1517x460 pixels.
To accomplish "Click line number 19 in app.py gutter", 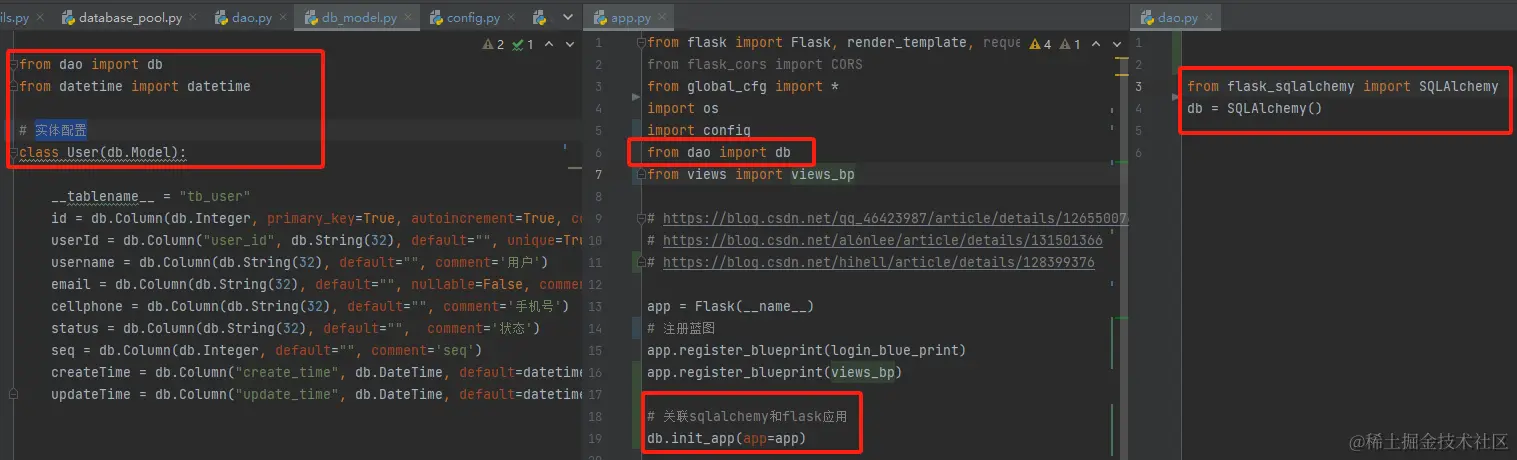I will pos(597,438).
